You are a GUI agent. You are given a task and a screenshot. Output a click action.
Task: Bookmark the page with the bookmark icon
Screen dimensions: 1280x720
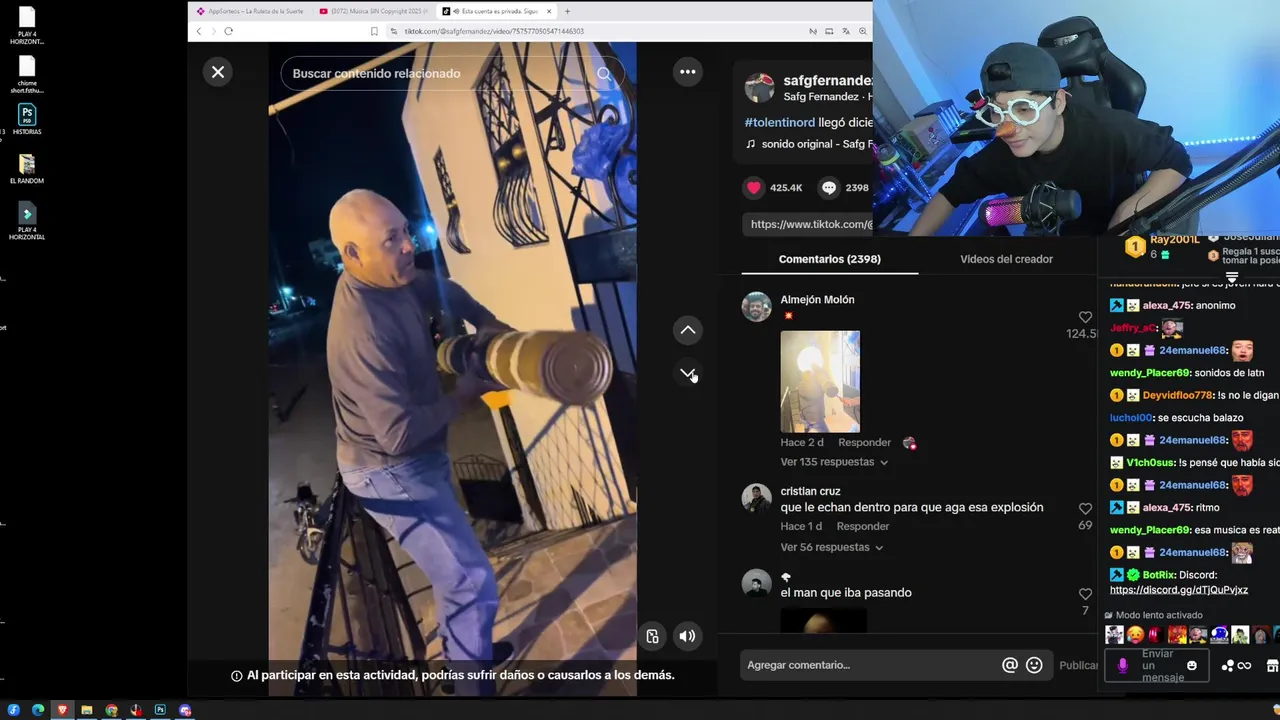pyautogui.click(x=374, y=31)
